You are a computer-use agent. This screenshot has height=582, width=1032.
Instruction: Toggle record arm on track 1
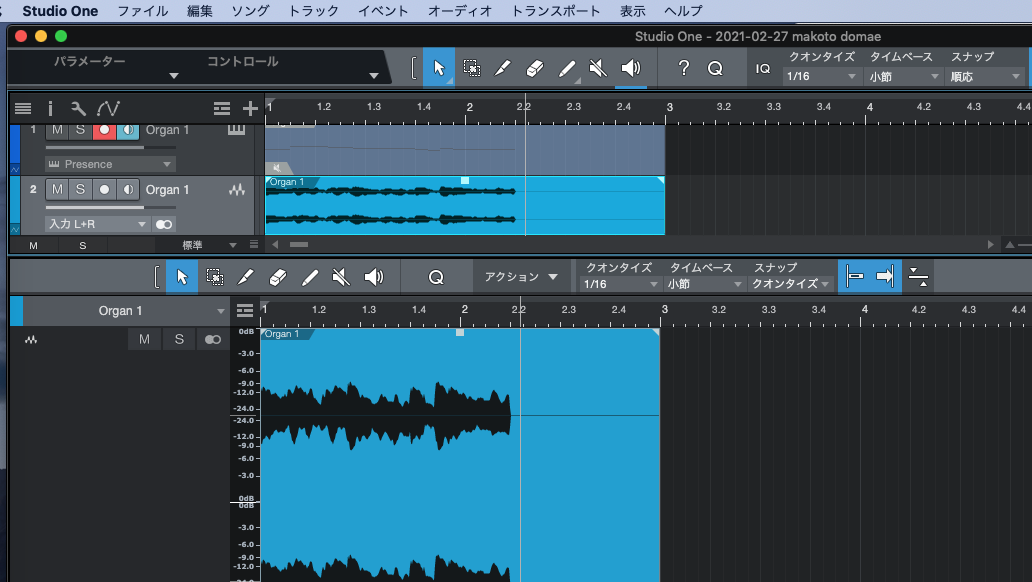104,130
